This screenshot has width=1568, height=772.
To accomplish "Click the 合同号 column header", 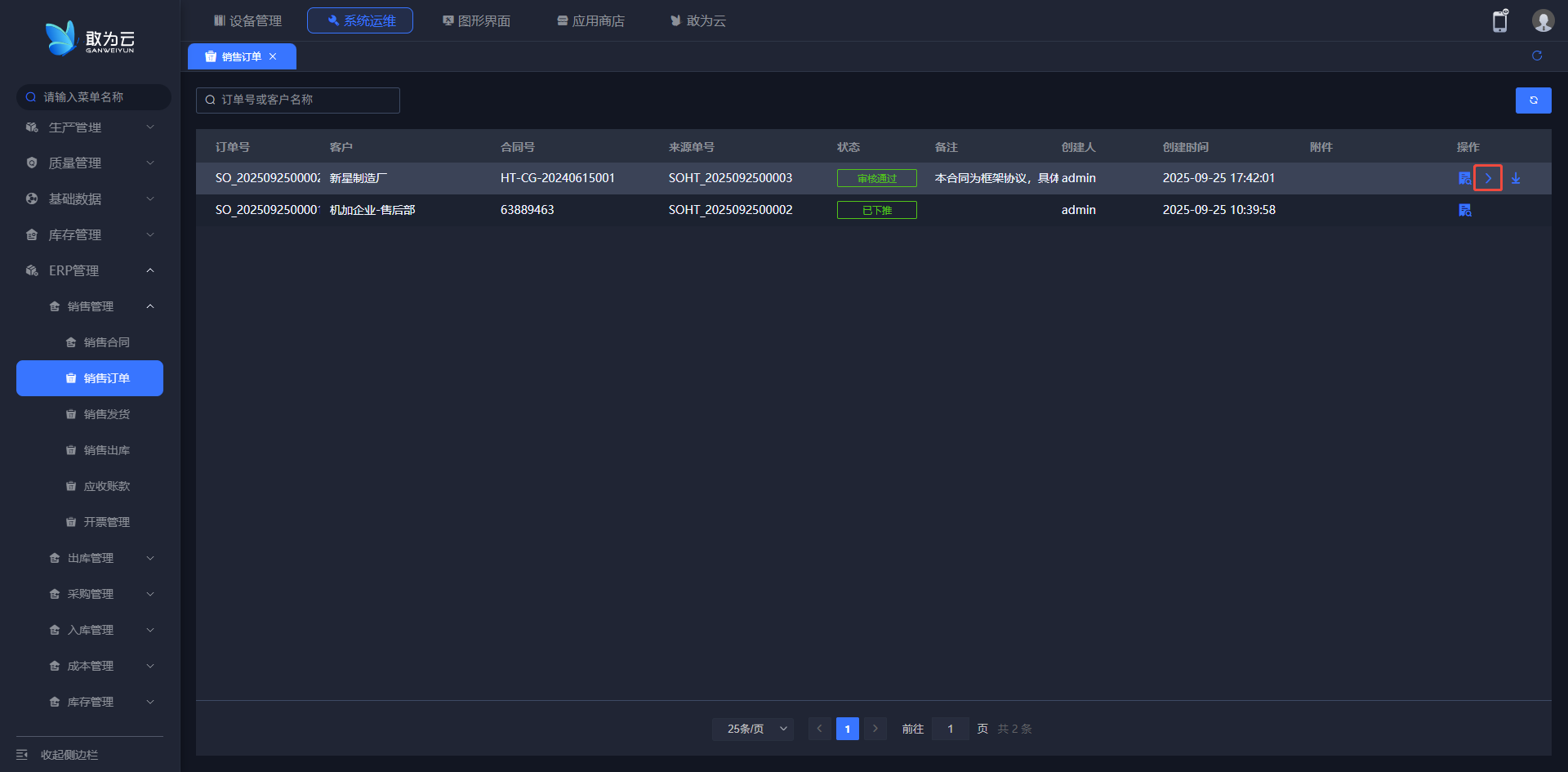I will point(518,147).
